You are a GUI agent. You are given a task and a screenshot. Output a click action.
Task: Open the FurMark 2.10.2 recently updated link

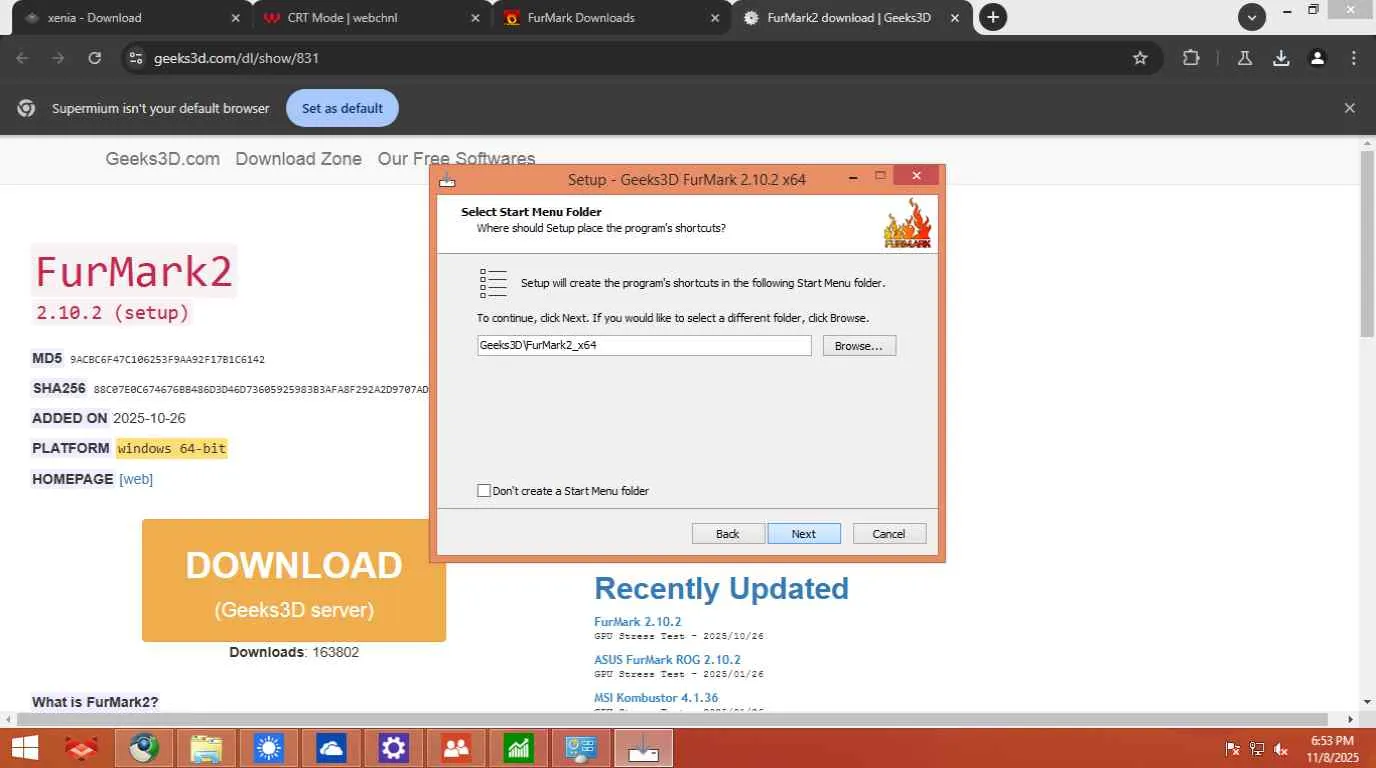click(x=638, y=622)
